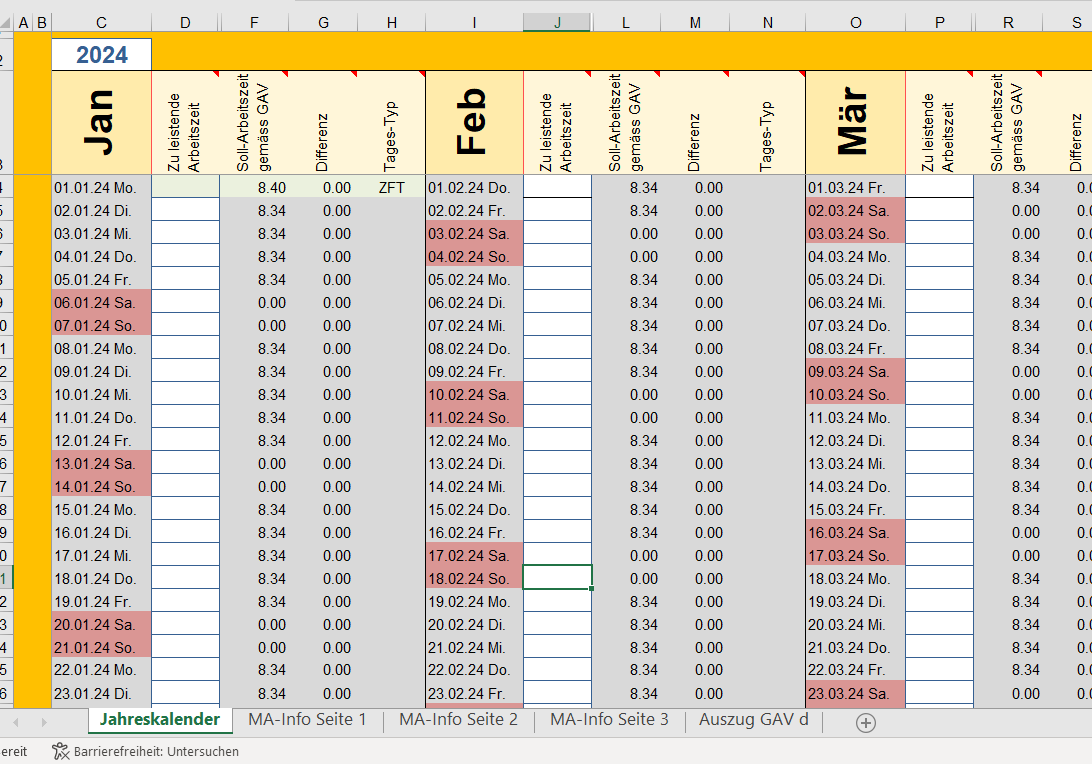1092x764 pixels.
Task: Select the Feb month header cell
Action: coord(474,122)
